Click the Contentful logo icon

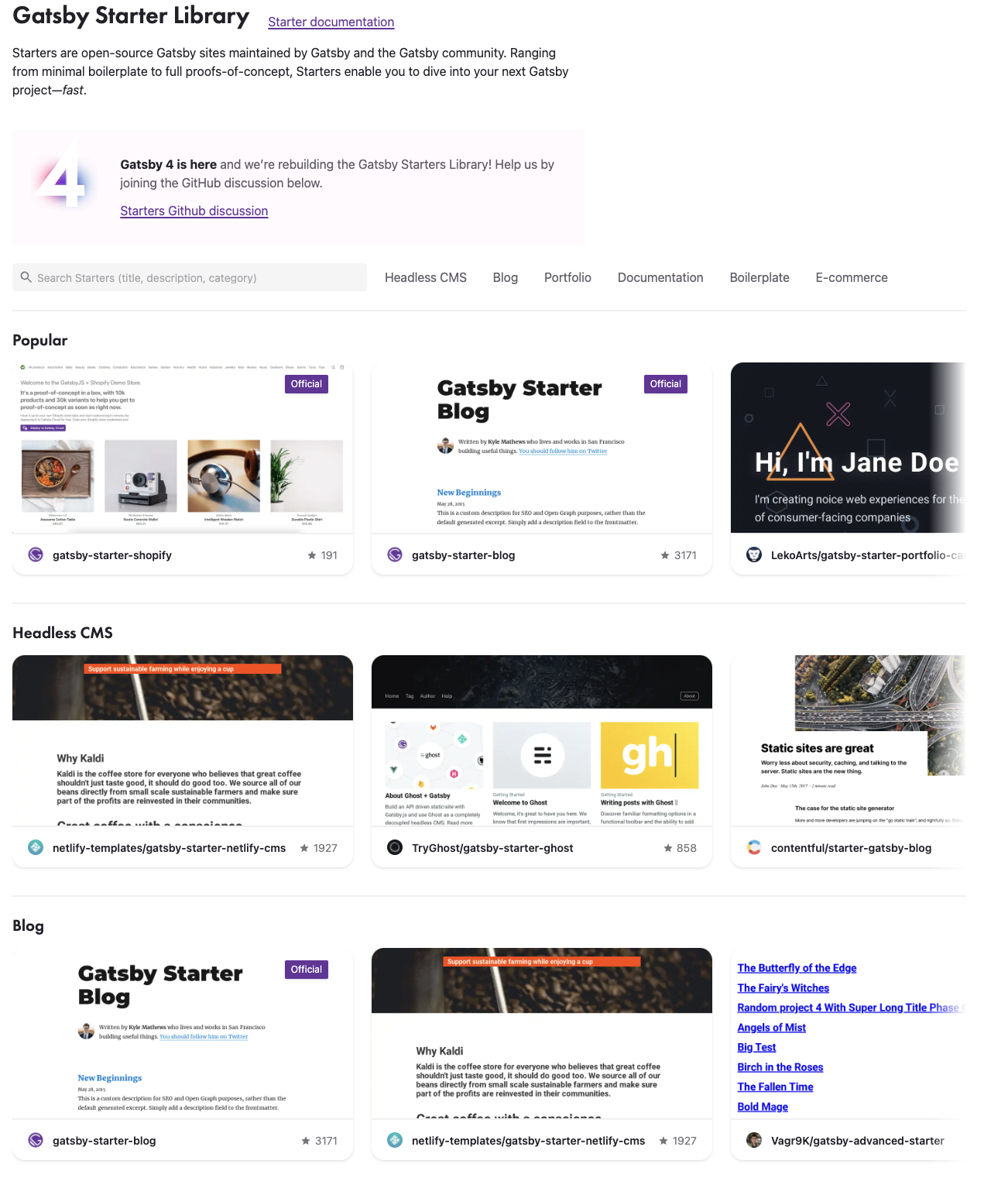[753, 847]
